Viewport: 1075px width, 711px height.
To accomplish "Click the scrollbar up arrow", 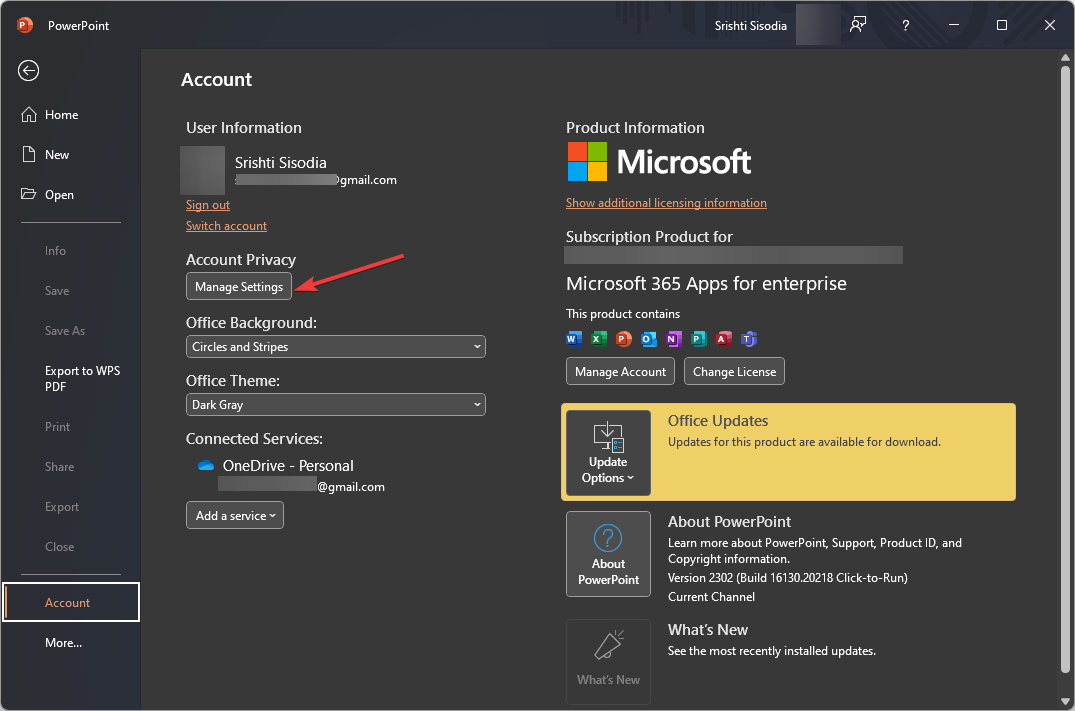I will tap(1065, 58).
